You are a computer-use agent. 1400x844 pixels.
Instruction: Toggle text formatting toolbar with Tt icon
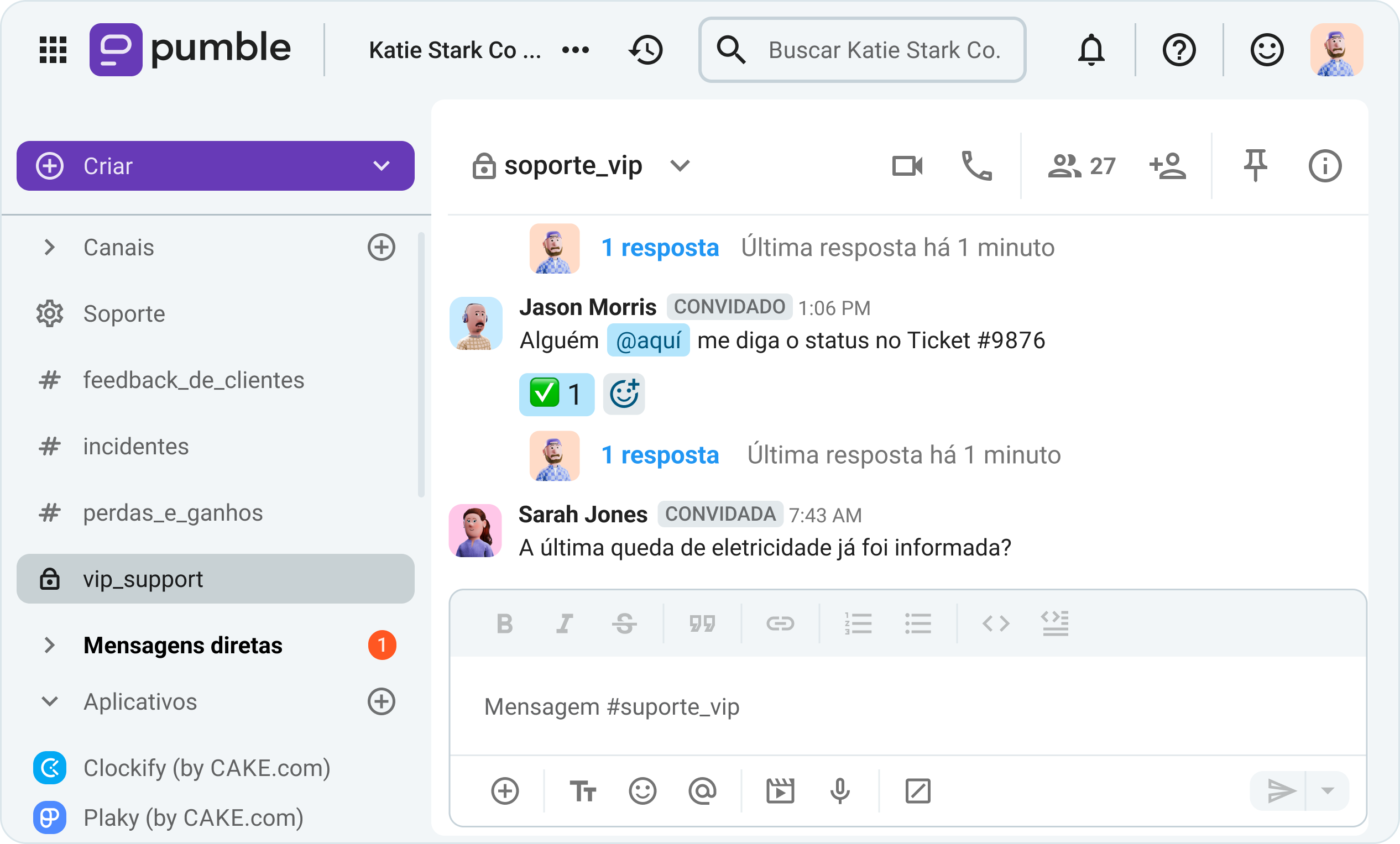pos(582,790)
